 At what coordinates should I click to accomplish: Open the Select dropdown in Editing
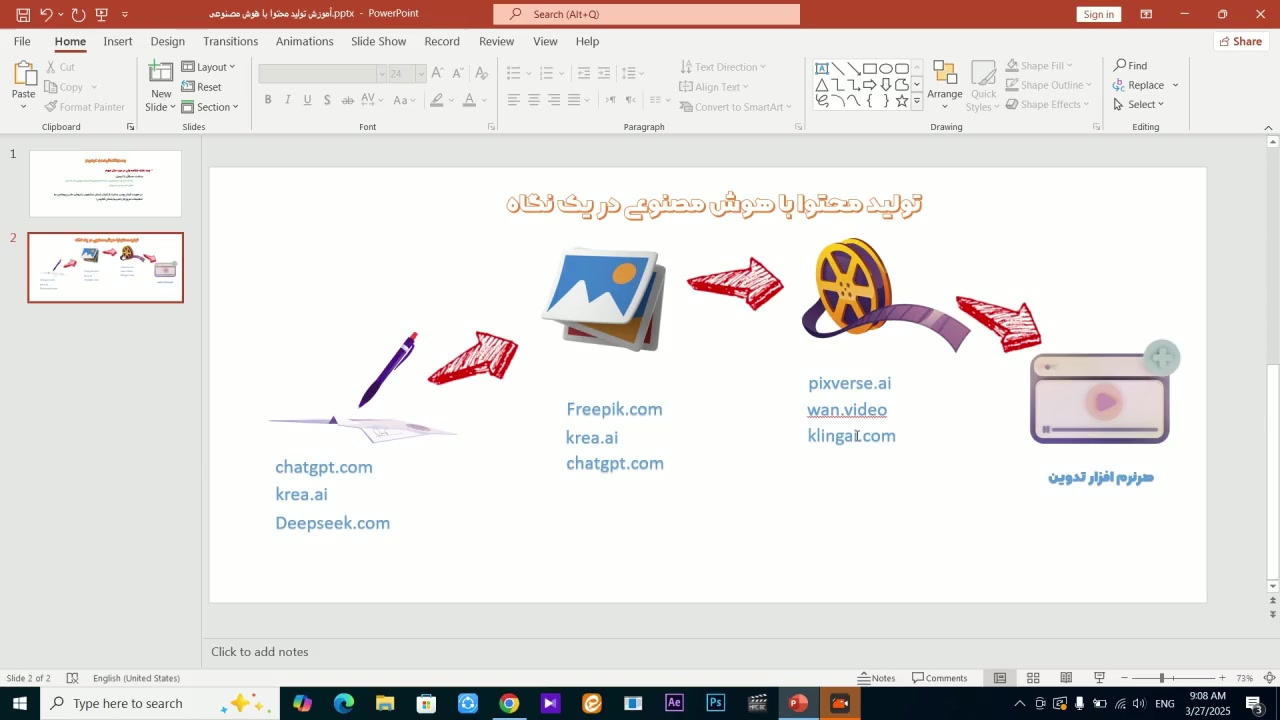(x=1139, y=104)
